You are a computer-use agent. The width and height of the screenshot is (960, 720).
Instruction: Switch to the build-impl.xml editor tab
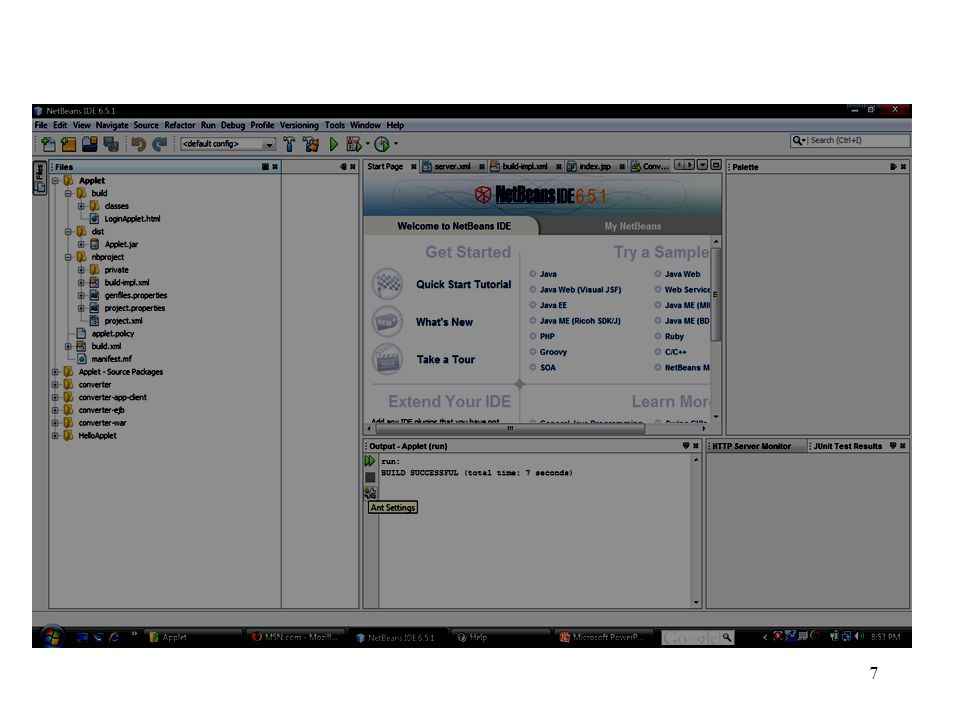click(525, 167)
